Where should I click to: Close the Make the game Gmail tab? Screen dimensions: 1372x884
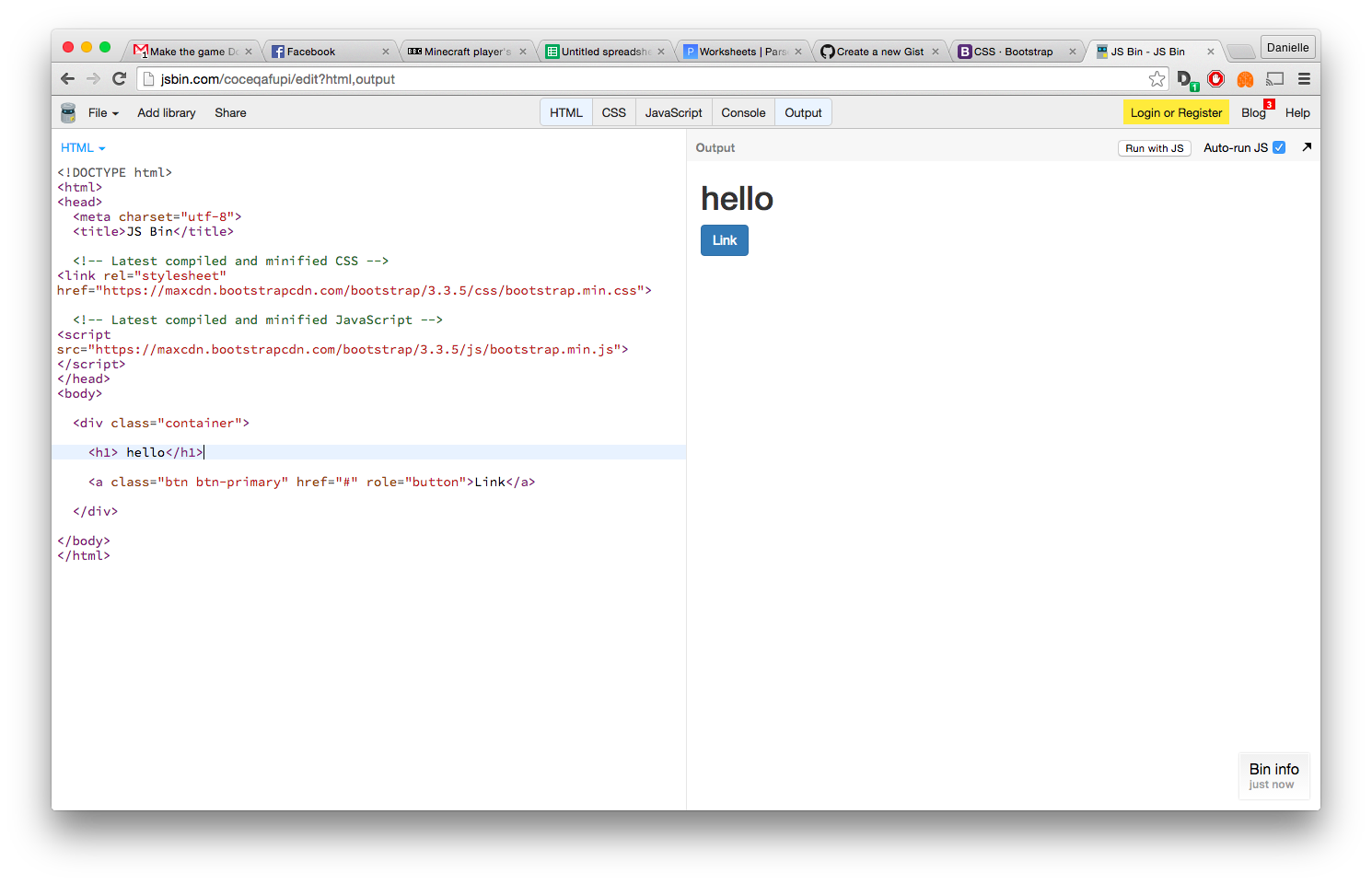coord(249,52)
